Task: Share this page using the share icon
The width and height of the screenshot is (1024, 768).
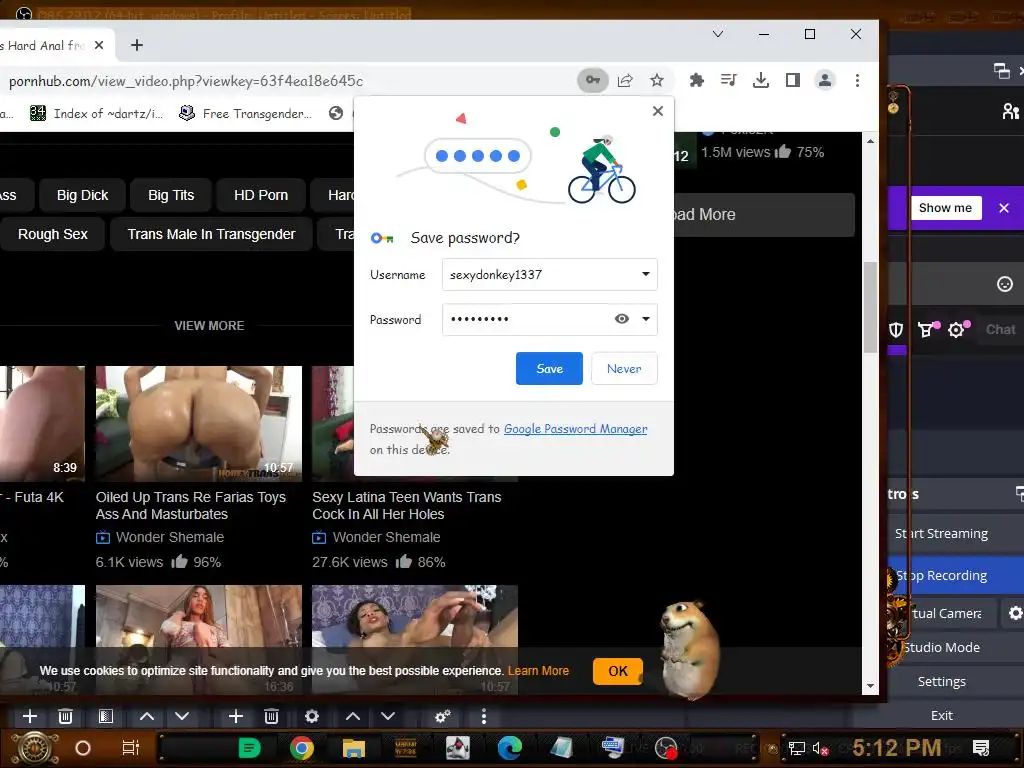Action: point(625,80)
